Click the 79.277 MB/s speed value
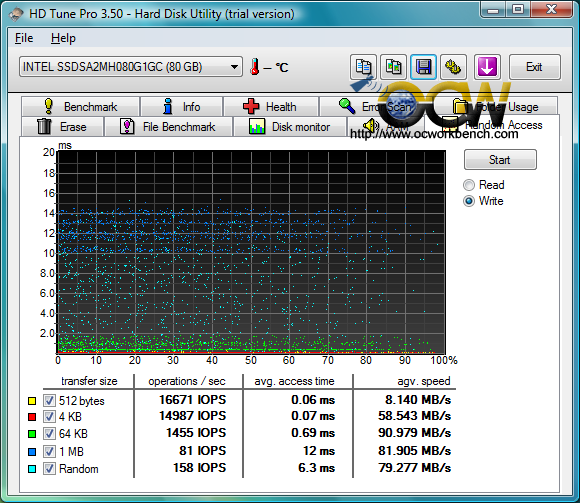The width and height of the screenshot is (580, 503). point(414,468)
